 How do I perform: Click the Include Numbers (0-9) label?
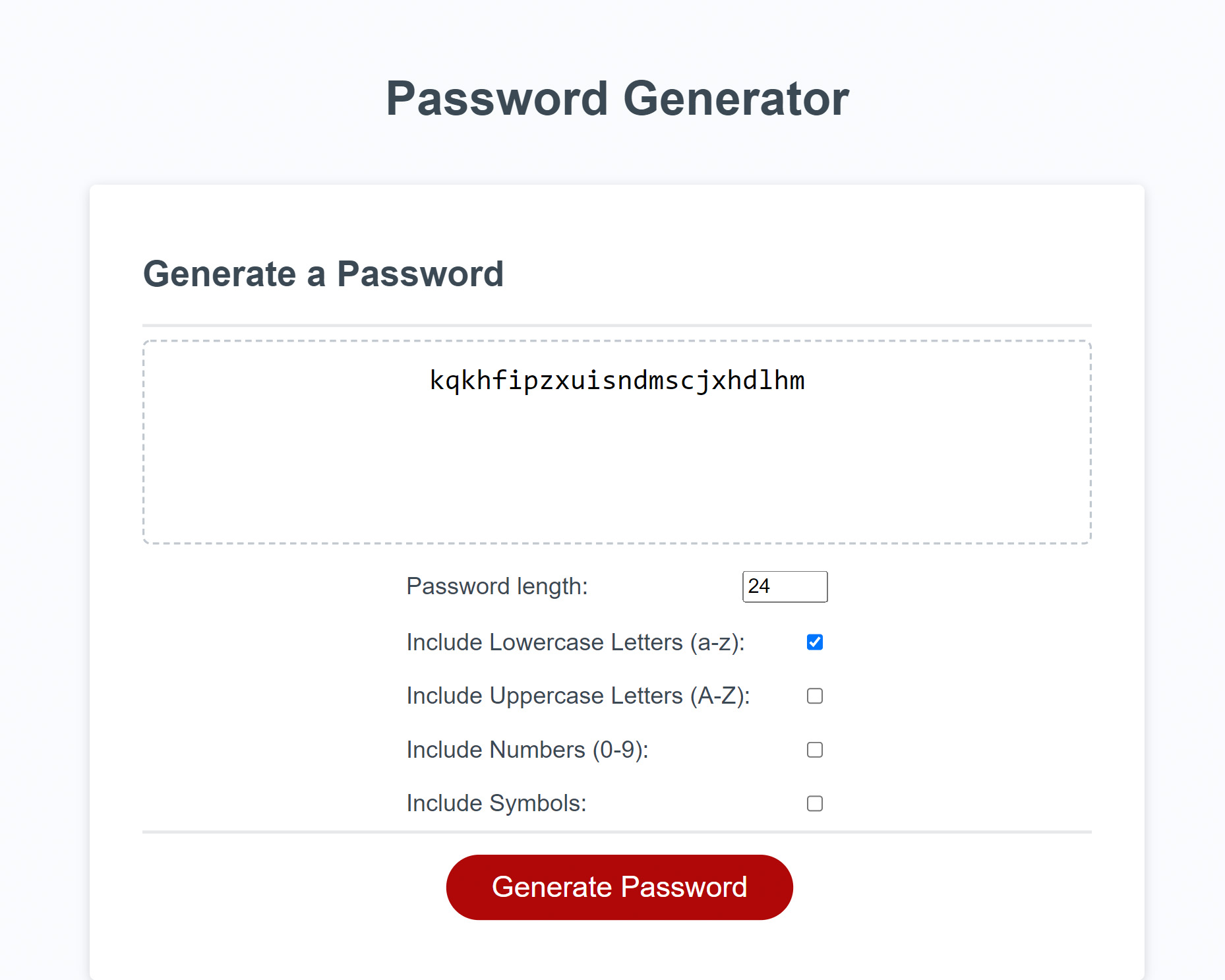527,750
